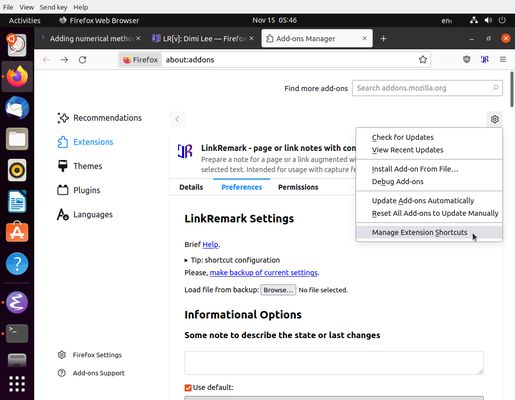Screen dimensions: 515x400
Task: Choose Debug Add-ons menu entry
Action: (x=429, y=182)
